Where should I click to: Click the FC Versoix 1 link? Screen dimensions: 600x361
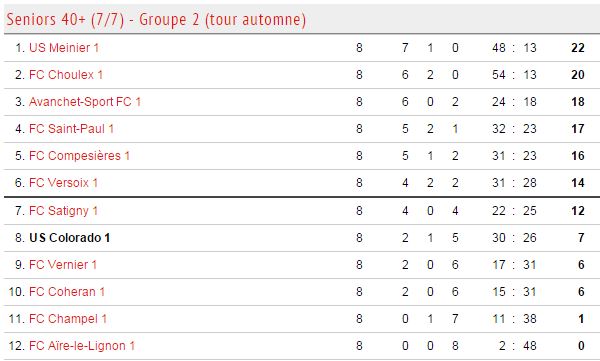click(x=63, y=183)
